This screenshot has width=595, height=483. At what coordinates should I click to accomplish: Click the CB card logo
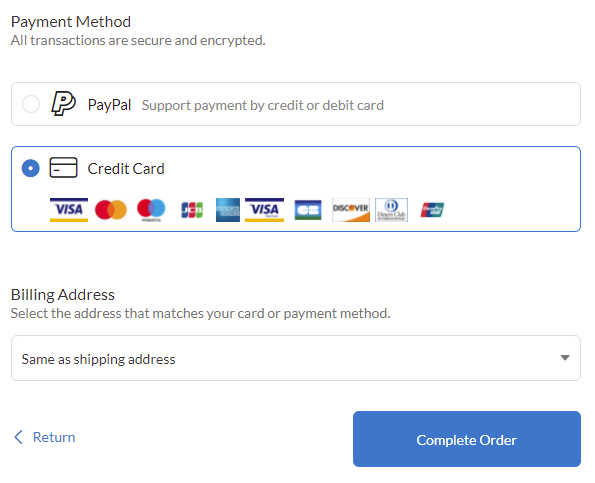pyautogui.click(x=308, y=210)
